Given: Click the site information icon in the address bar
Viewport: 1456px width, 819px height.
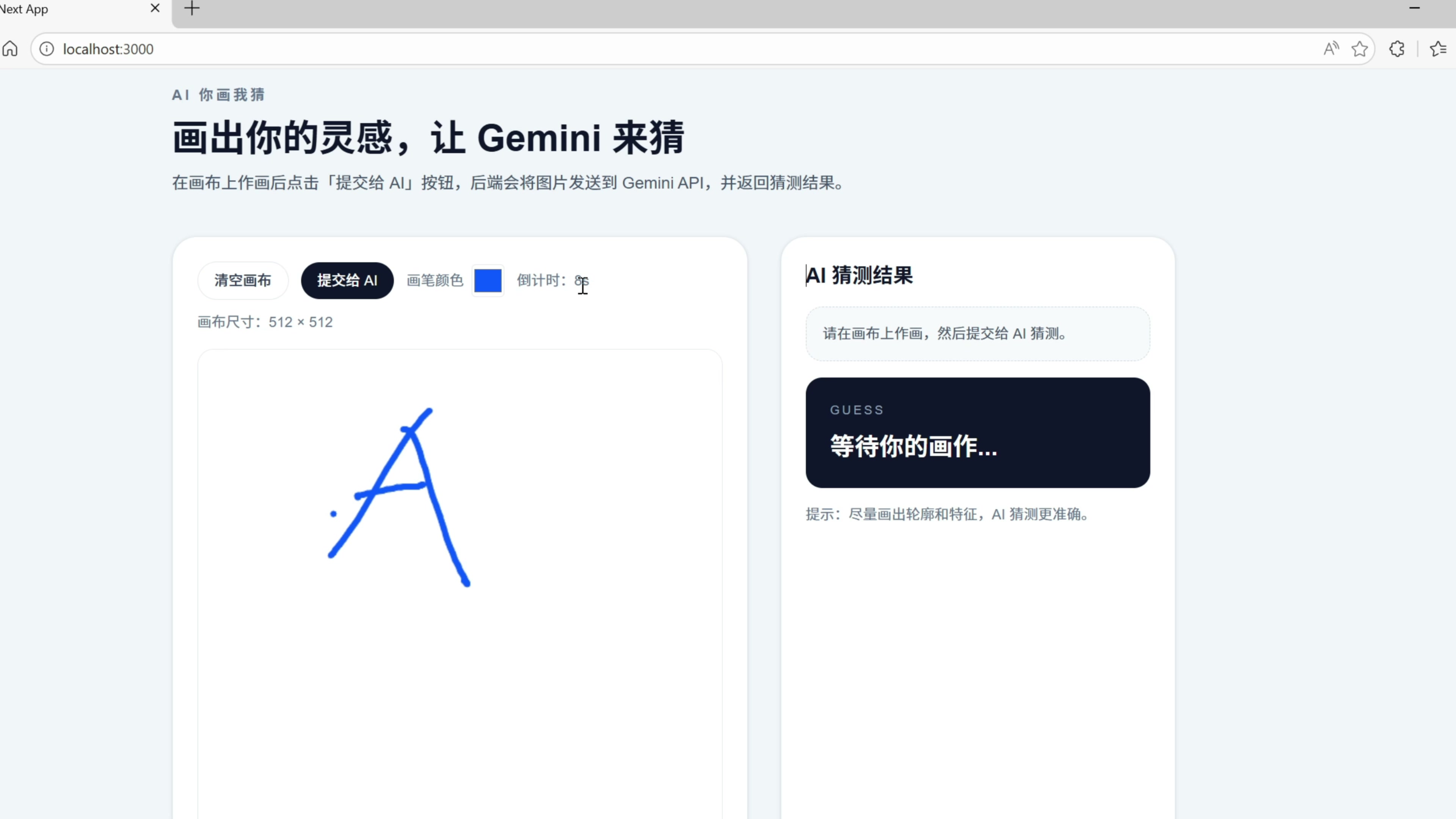Looking at the screenshot, I should pos(47,49).
